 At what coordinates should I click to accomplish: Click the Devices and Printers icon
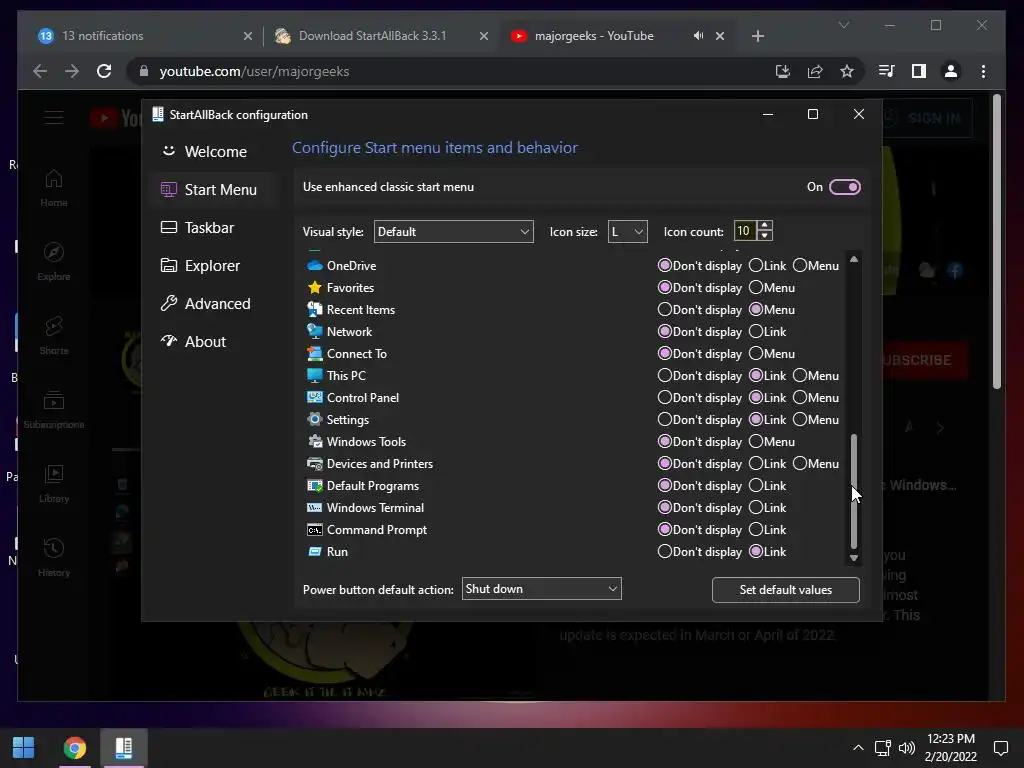315,464
